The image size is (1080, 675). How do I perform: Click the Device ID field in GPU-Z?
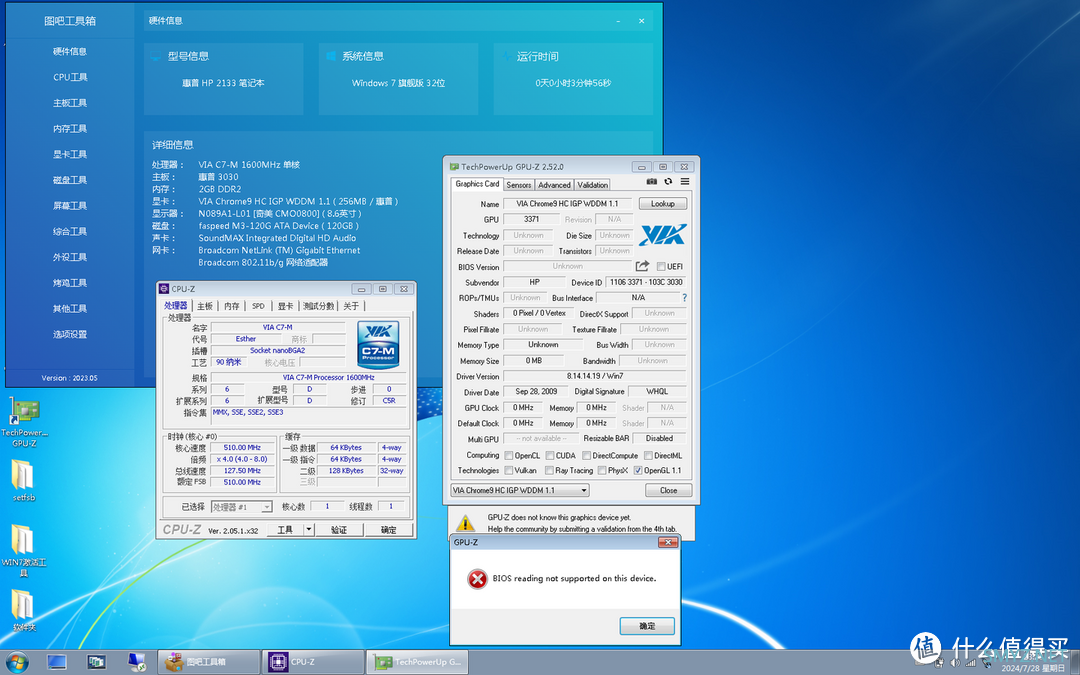click(645, 282)
